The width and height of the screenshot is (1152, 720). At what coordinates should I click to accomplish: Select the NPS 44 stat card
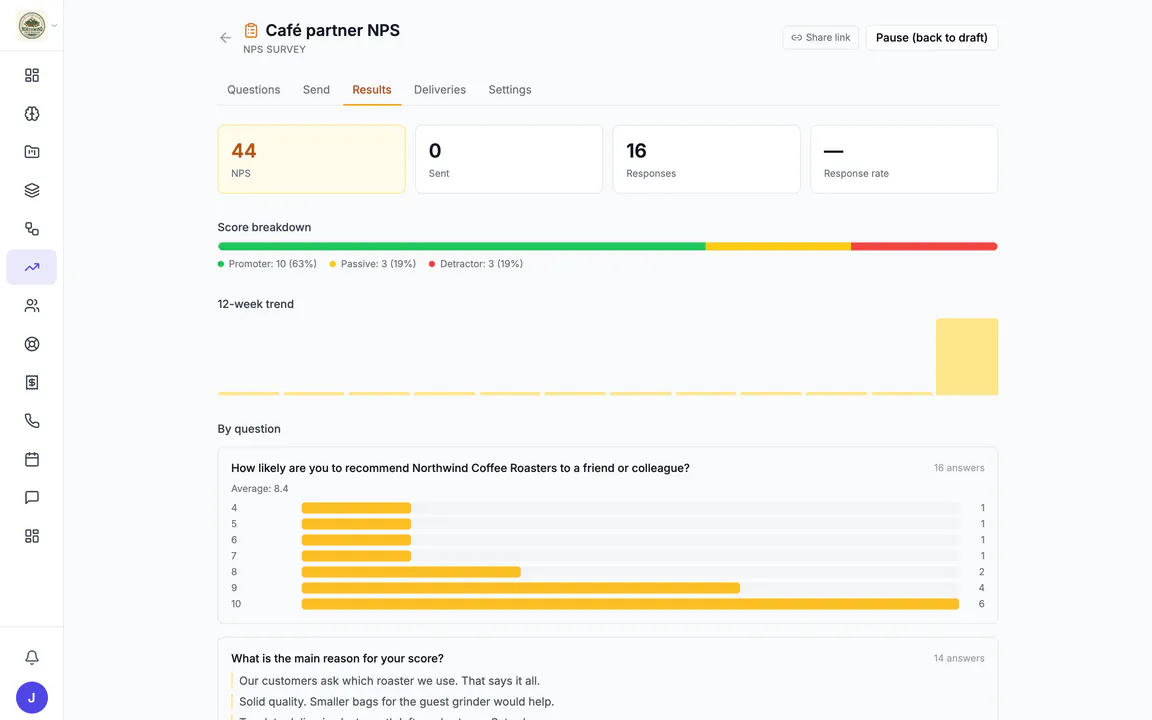[312, 159]
